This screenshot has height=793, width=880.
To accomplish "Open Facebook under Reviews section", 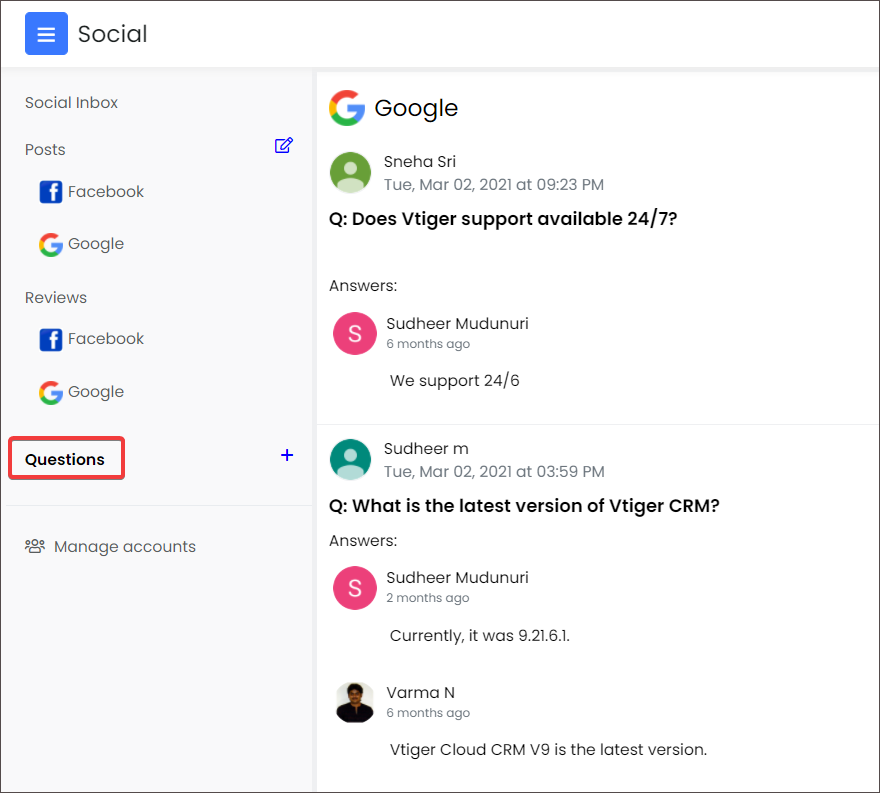I will point(105,339).
